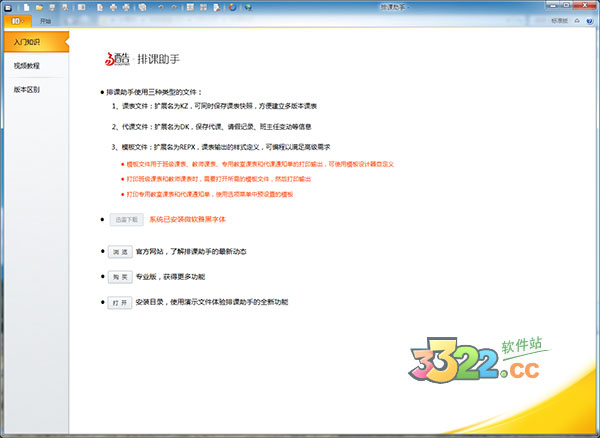The width and height of the screenshot is (600, 438).
Task: Click the 购买 button for professional edition
Action: click(x=120, y=277)
